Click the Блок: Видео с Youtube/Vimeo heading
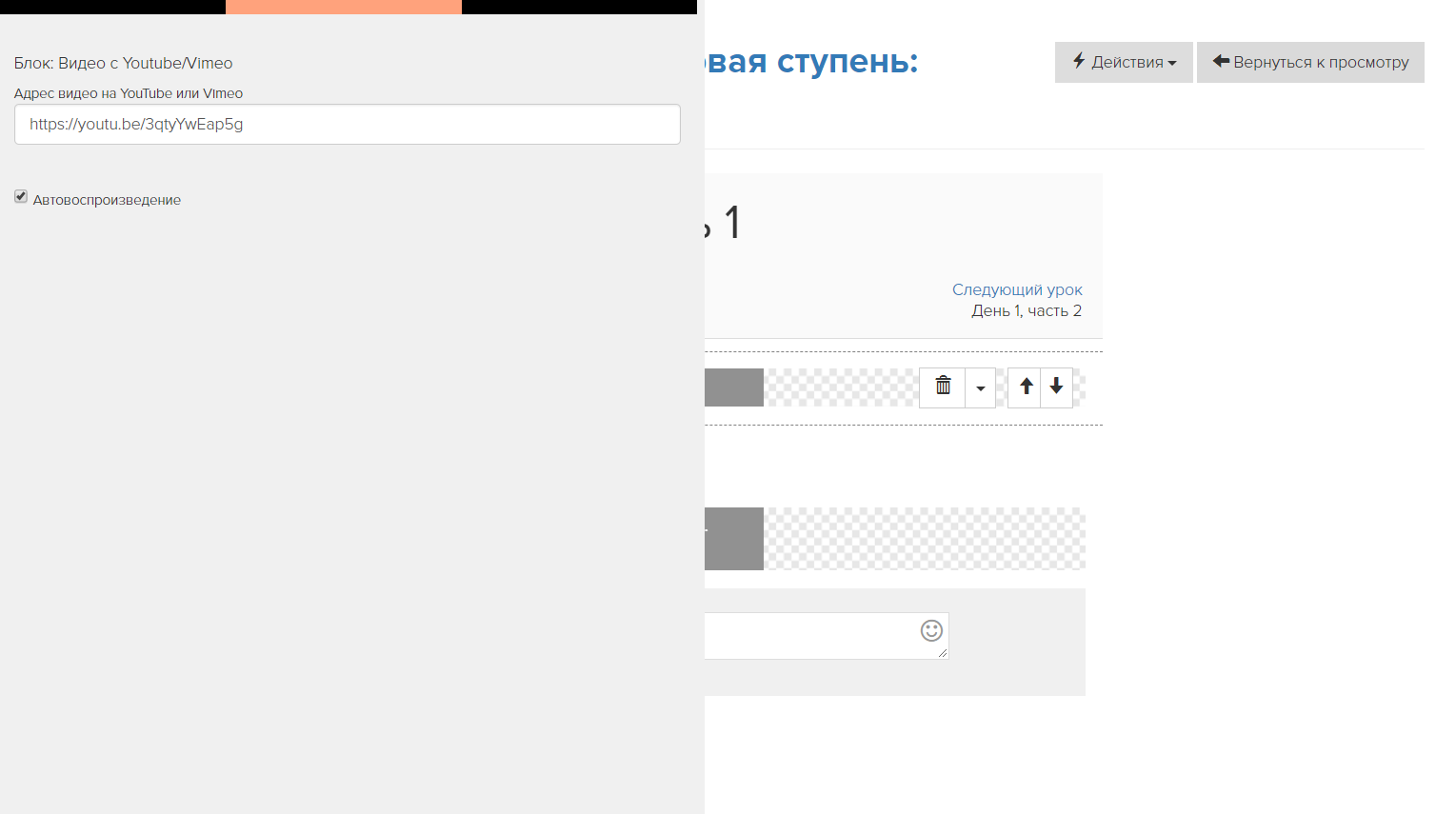Screen dimensions: 1456x814 [x=124, y=63]
